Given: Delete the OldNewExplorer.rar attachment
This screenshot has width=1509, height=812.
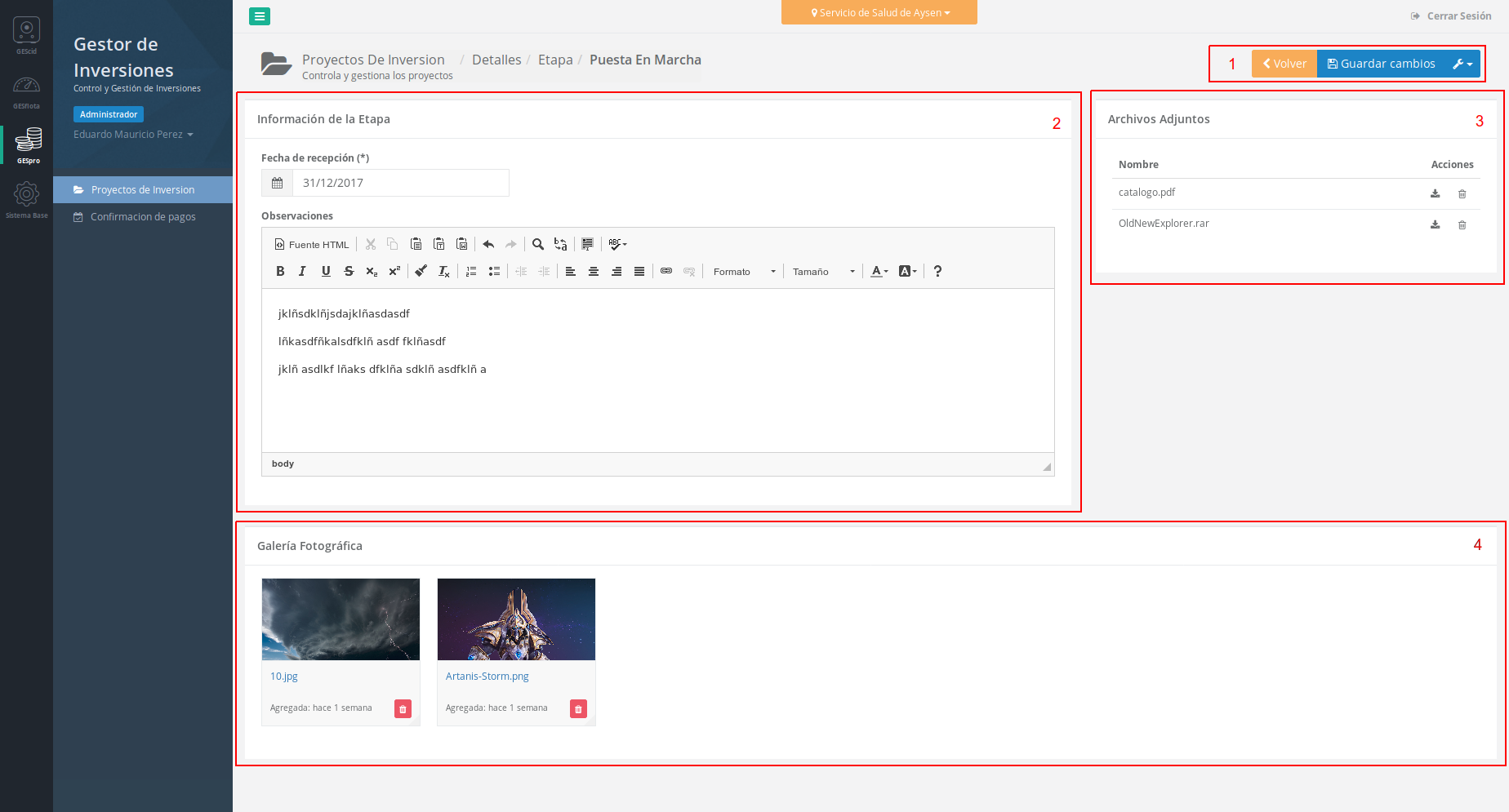Looking at the screenshot, I should 1462,224.
